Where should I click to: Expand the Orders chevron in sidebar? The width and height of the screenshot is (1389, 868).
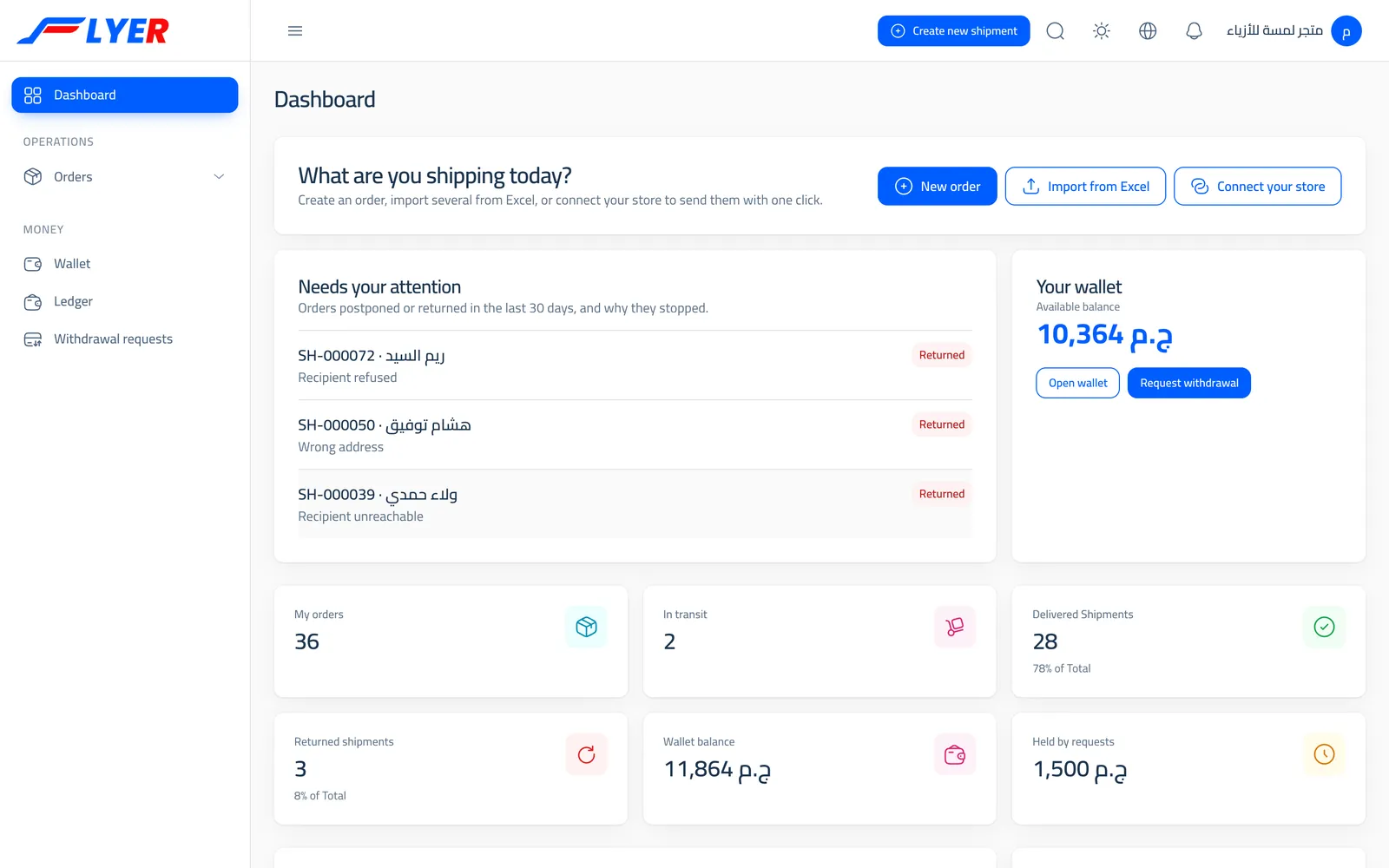219,177
